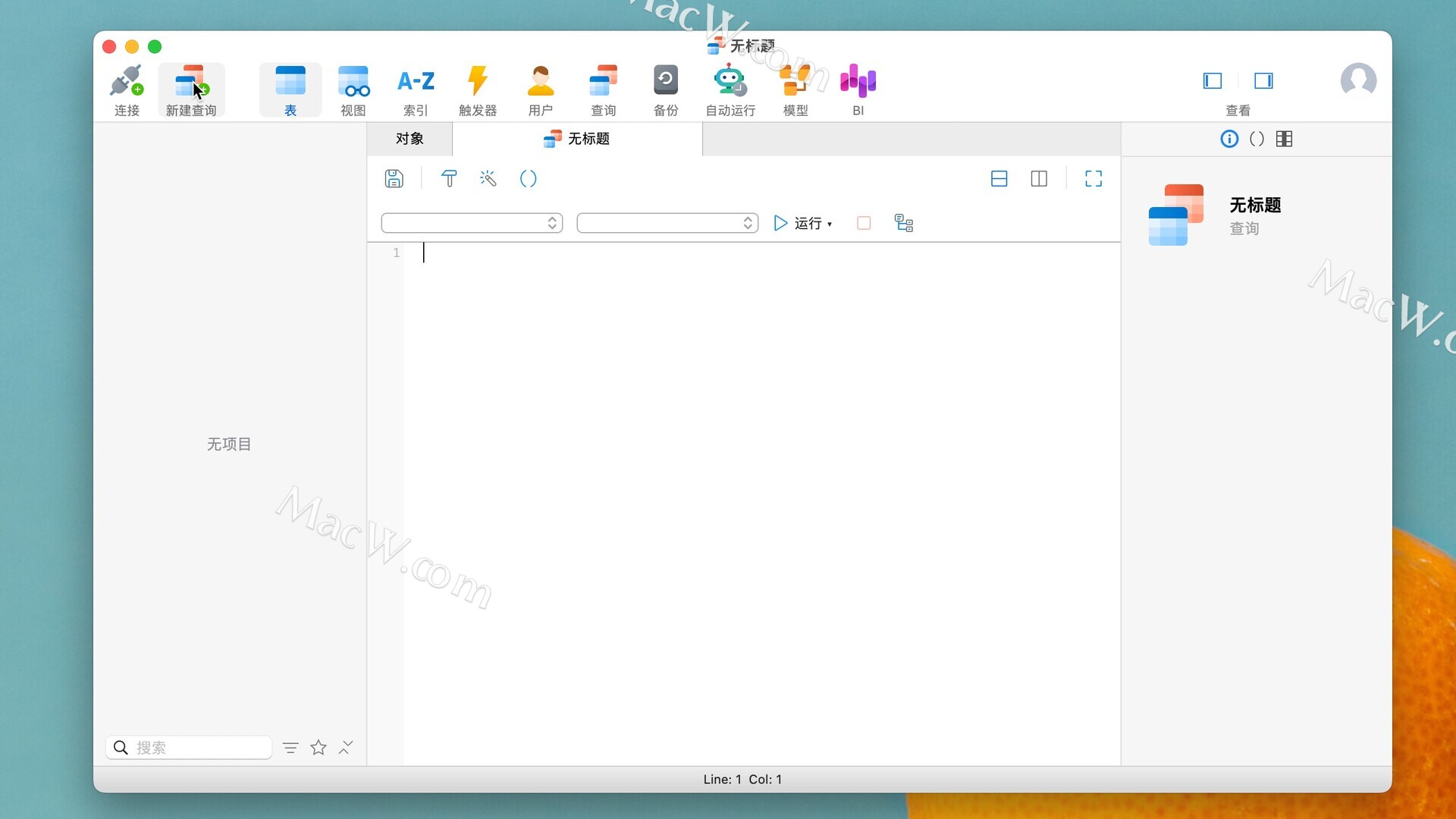Show the info panel icon
Screen dimensions: 1456x819
[x=1229, y=139]
